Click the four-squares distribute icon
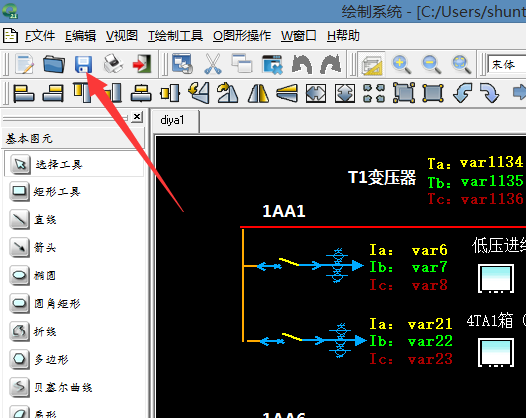Viewport: 526px width, 418px height. coord(374,93)
